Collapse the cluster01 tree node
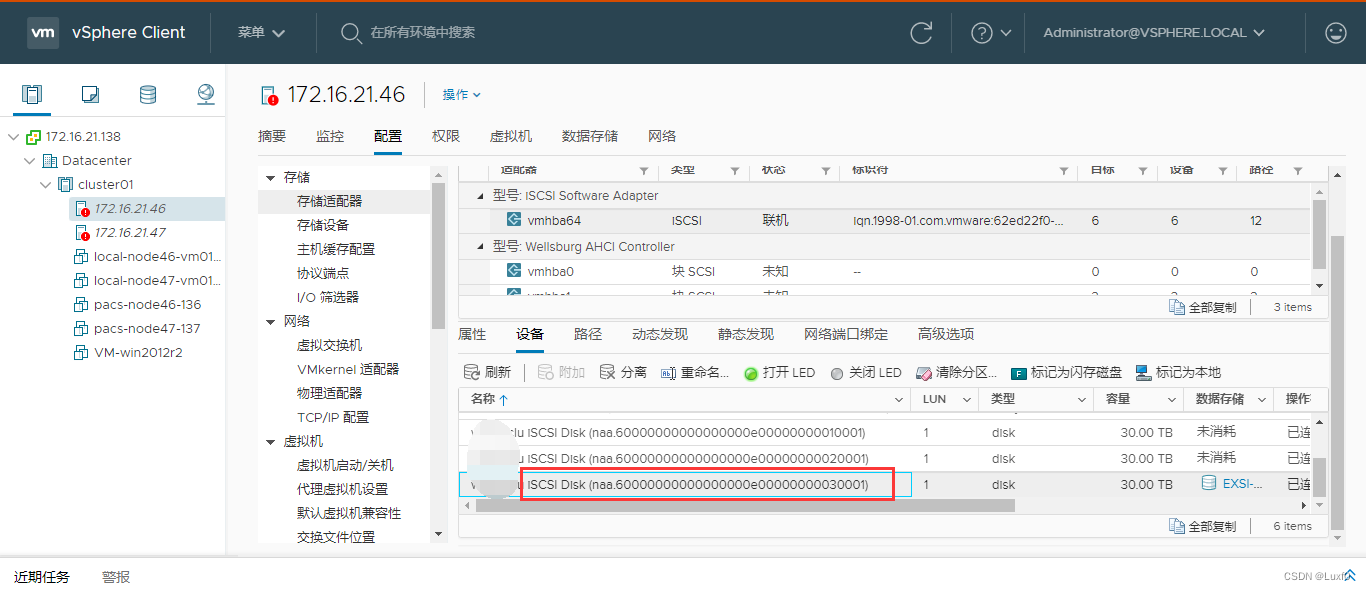The image size is (1366, 590). coord(45,184)
